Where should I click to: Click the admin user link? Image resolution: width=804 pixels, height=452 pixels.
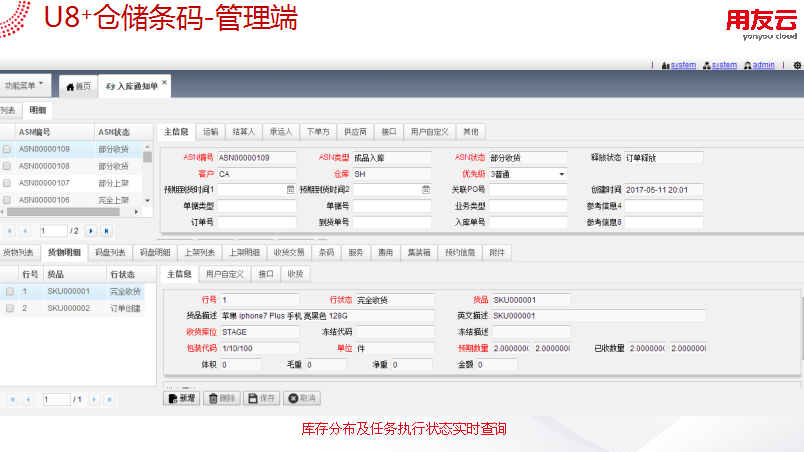pyautogui.click(x=763, y=65)
